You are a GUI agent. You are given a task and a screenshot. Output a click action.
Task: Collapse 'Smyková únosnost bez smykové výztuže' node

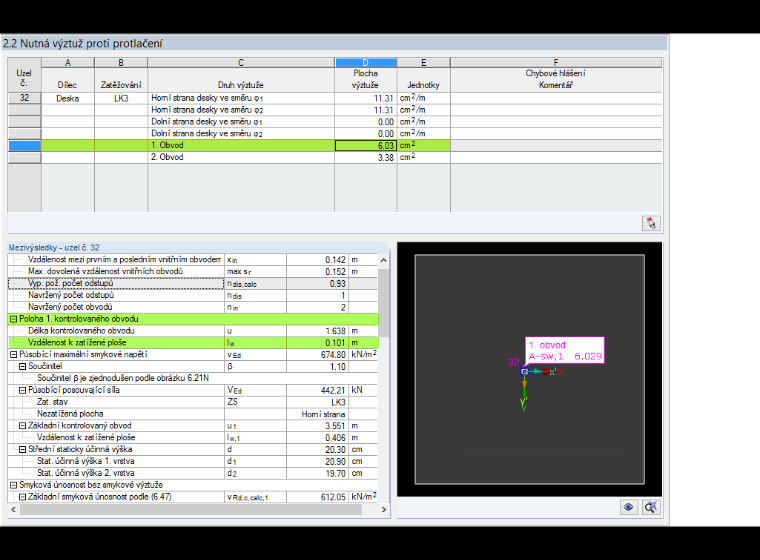(x=14, y=485)
